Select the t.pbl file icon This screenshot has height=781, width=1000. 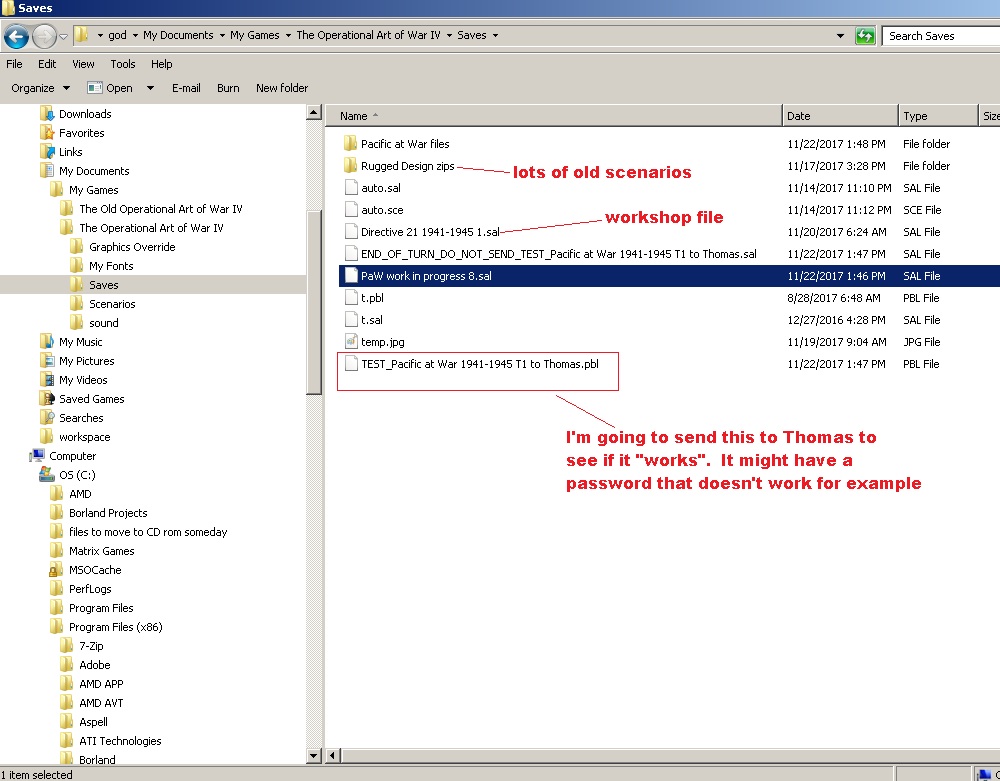pos(351,298)
